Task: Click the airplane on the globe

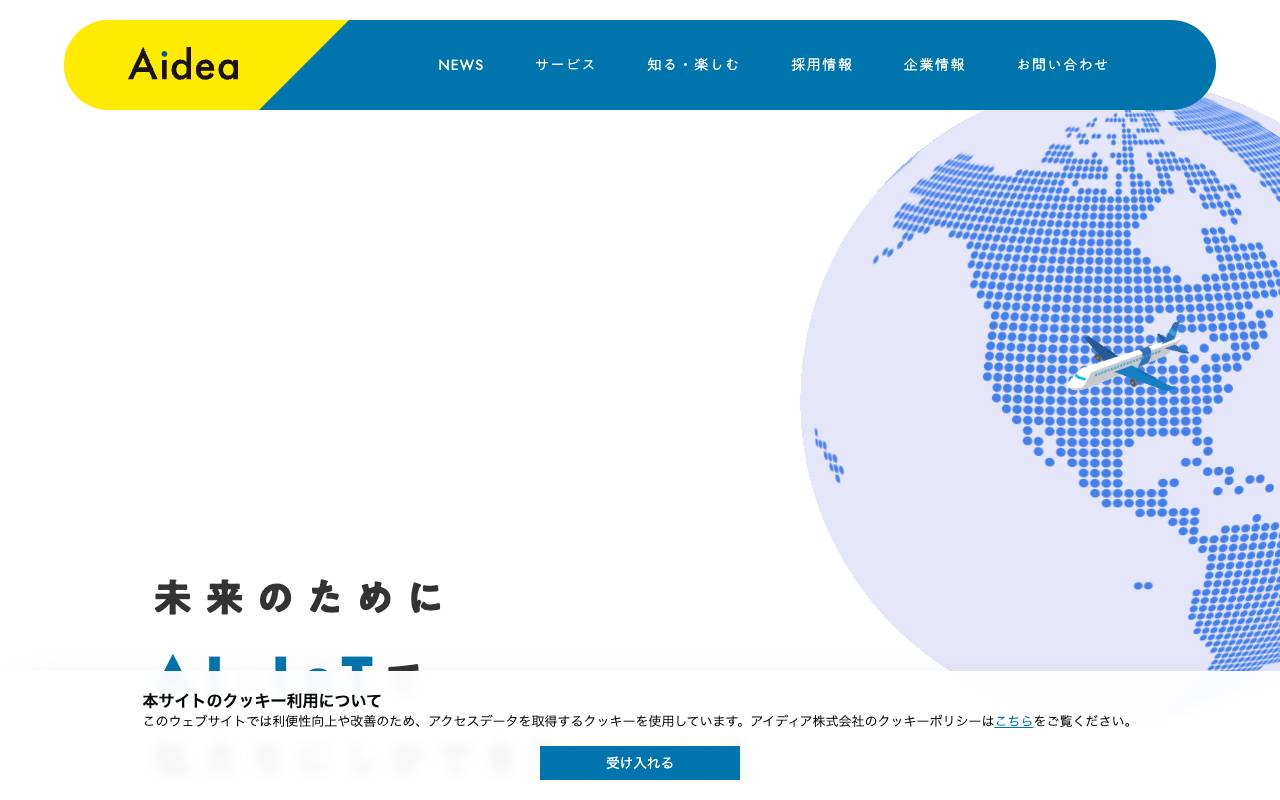Action: click(x=1129, y=359)
